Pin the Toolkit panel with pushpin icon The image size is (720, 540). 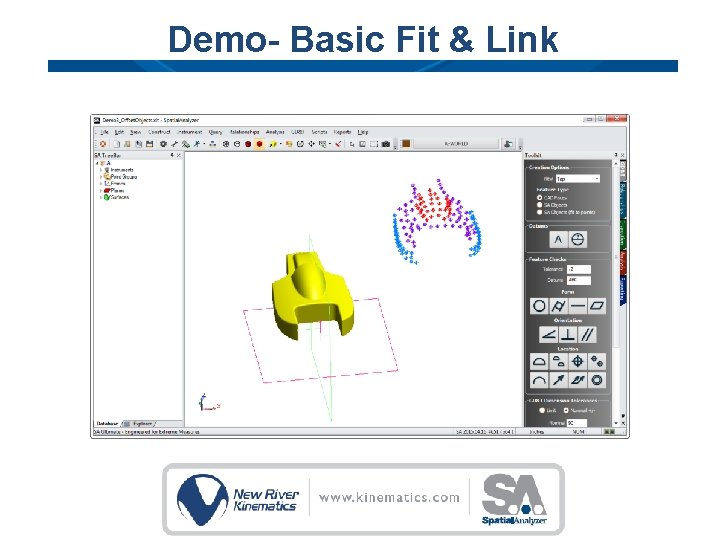coord(616,156)
